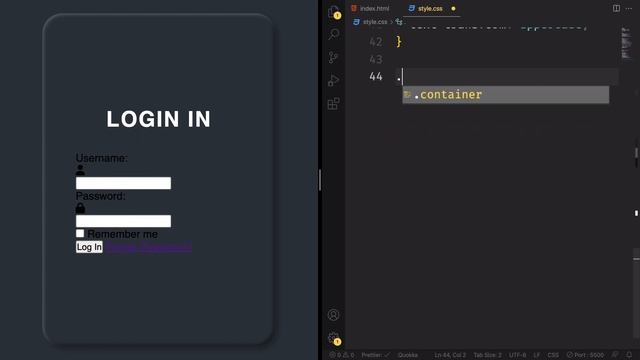Click the feedback icon in status bar
The width and height of the screenshot is (640, 360).
(x=615, y=355)
